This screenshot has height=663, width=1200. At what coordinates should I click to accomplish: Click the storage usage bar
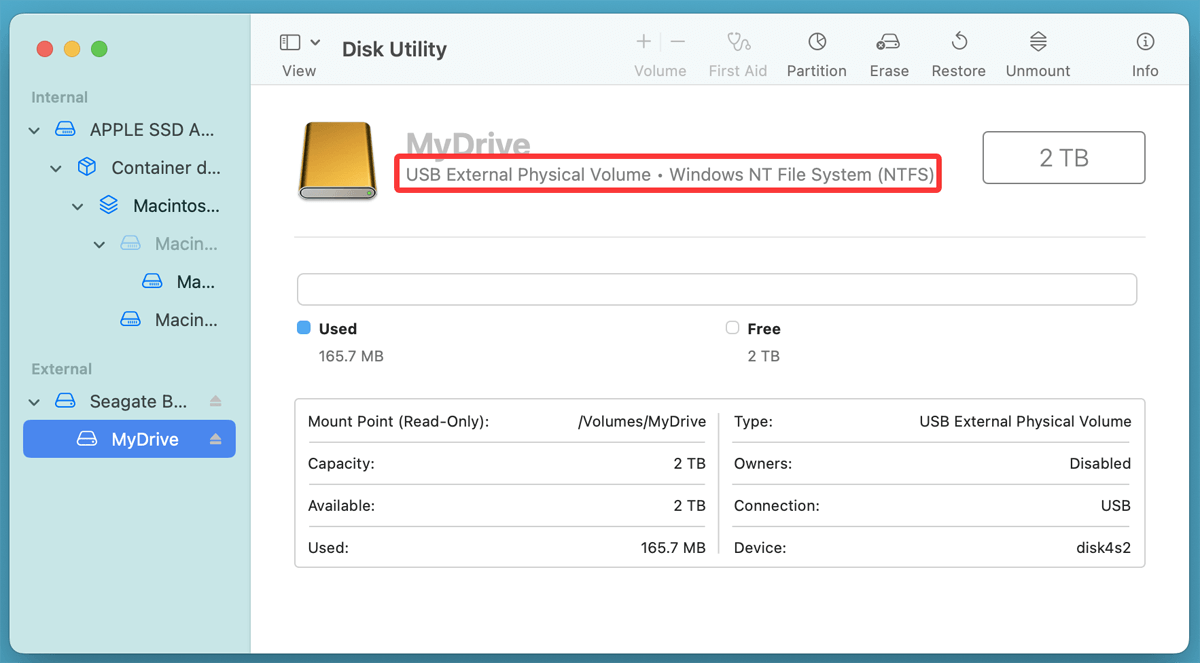tap(716, 289)
